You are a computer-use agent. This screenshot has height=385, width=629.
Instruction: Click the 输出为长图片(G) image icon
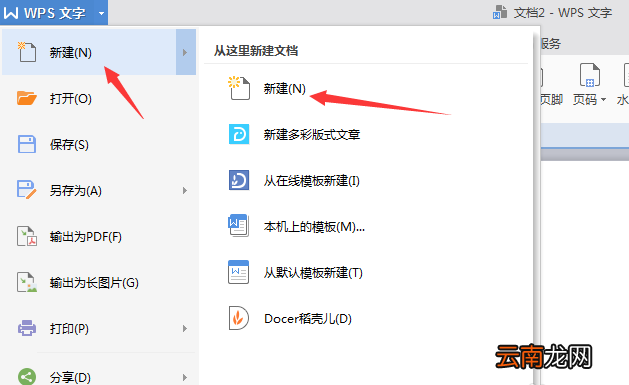click(x=27, y=282)
